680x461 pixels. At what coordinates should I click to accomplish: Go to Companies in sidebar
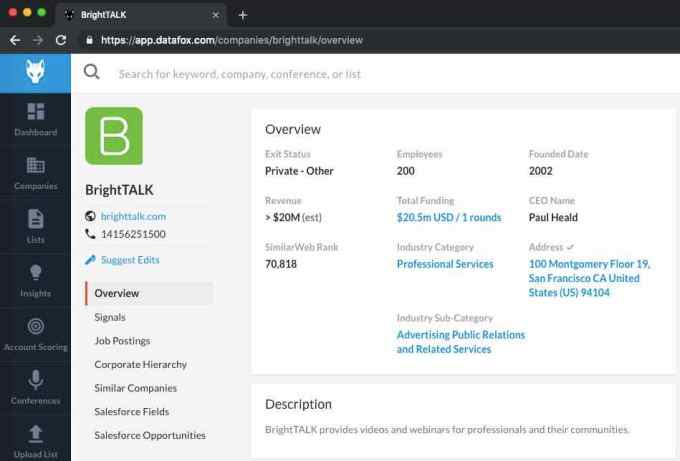[35, 166]
